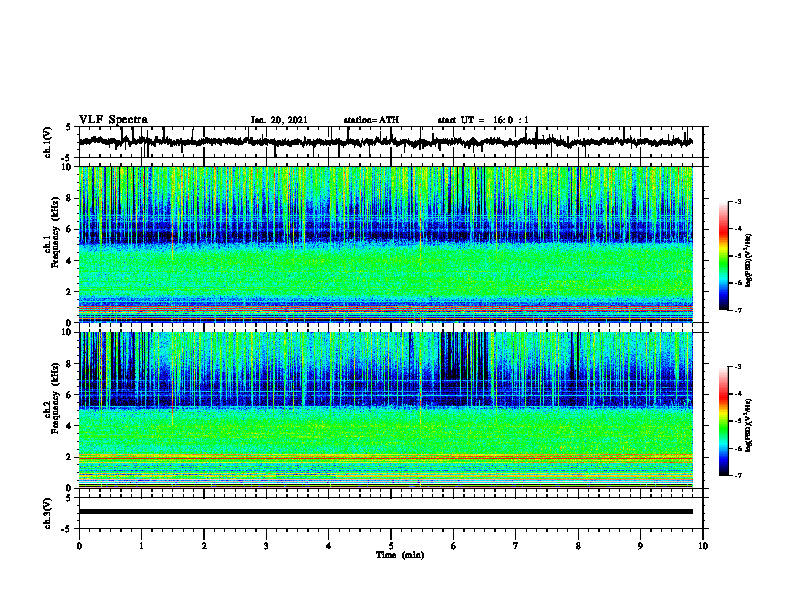Click the "station=ATH" header text
This screenshot has width=792, height=612.
point(371,120)
